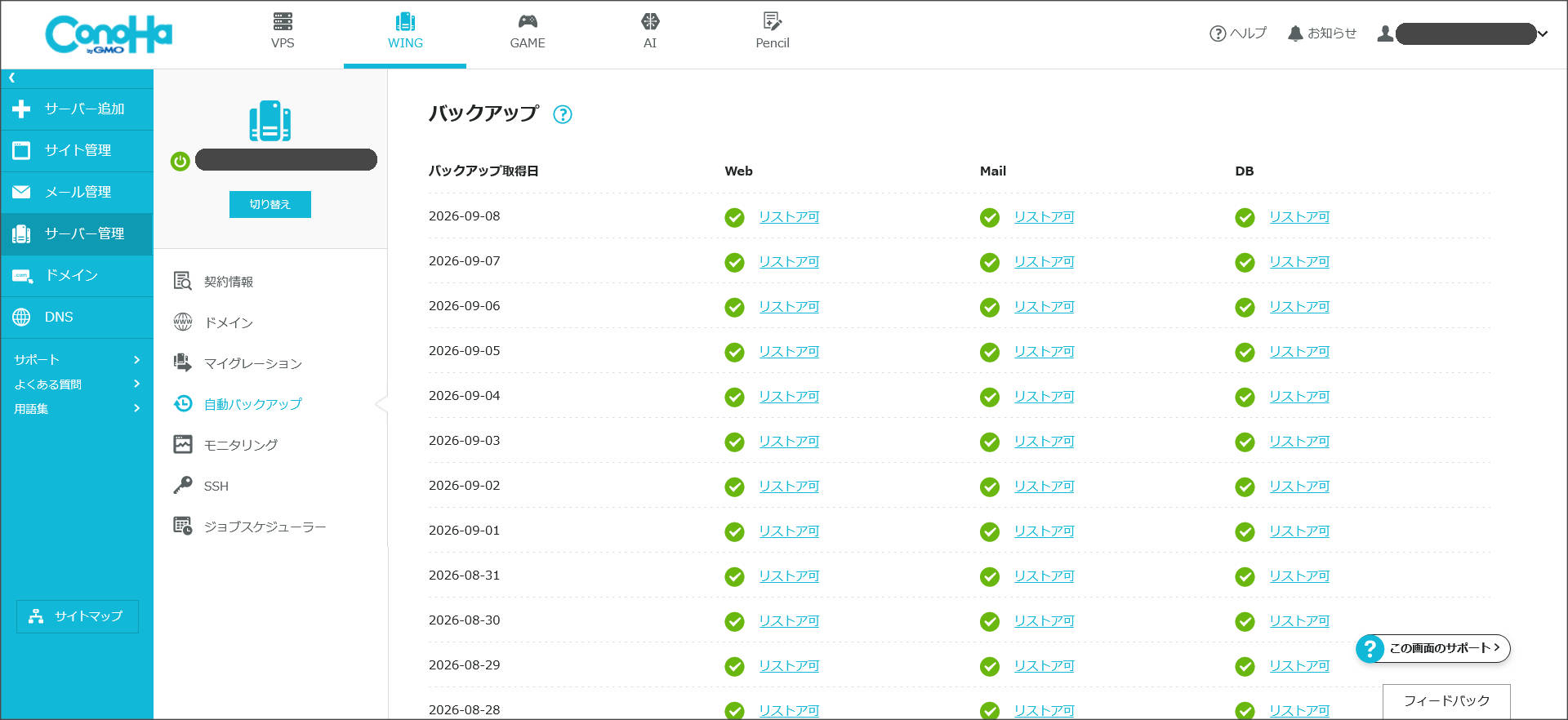The image size is (1568, 720).
Task: Select 自動バックアップ in the server menu
Action: 252,404
